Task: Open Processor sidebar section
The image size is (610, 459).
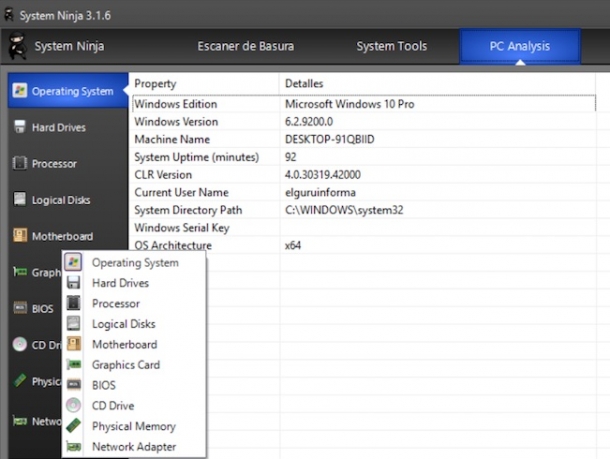Action: pos(68,164)
